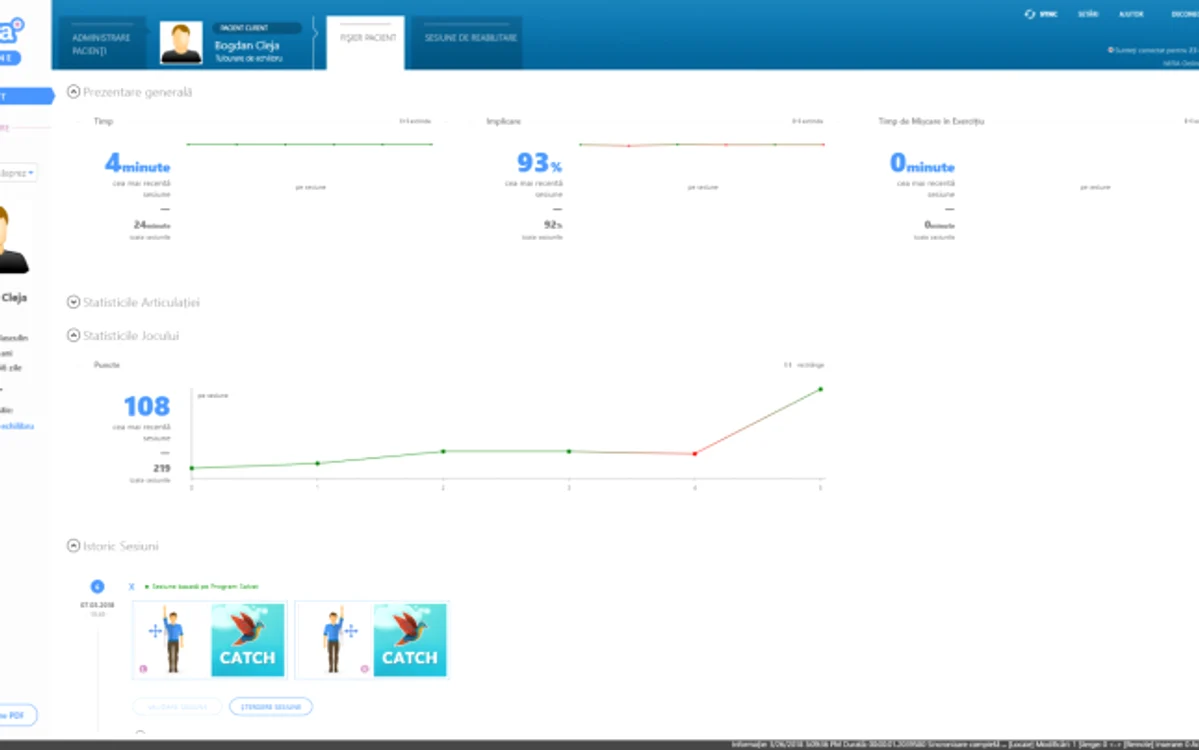Viewport: 1199px width, 750px height.
Task: Click the Bogdan Cleja patient avatar in header
Action: click(181, 43)
